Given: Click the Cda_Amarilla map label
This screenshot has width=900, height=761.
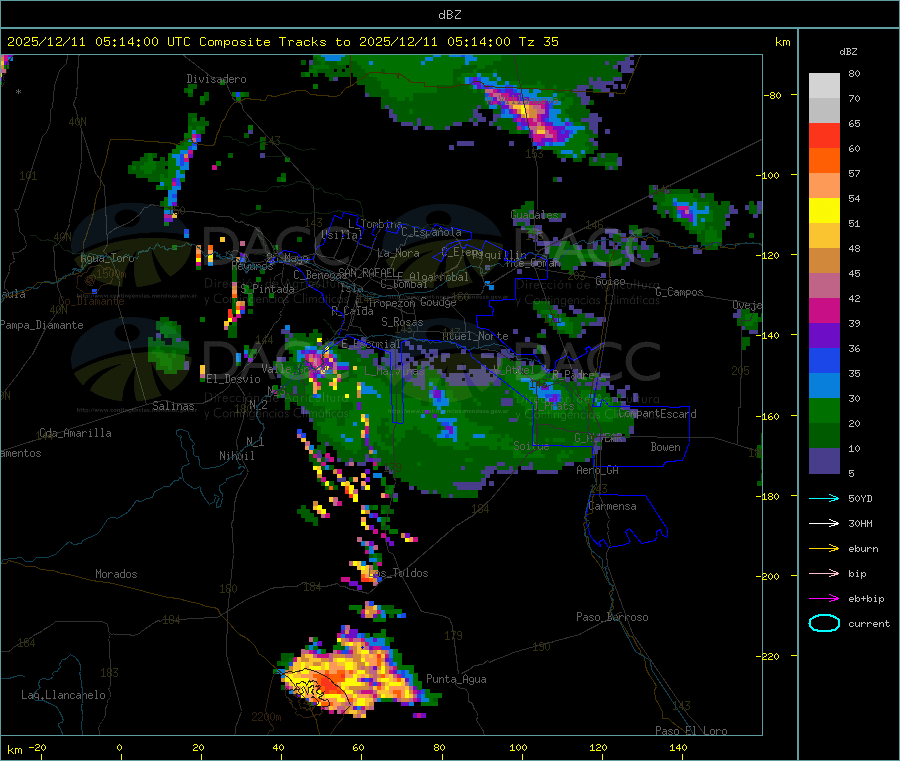Looking at the screenshot, I should click(x=75, y=433).
